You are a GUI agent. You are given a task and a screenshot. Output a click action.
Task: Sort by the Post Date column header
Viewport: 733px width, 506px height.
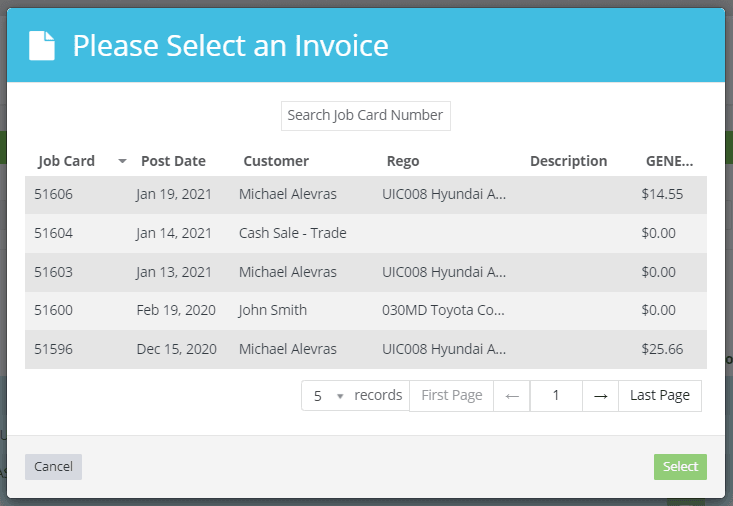pos(173,161)
